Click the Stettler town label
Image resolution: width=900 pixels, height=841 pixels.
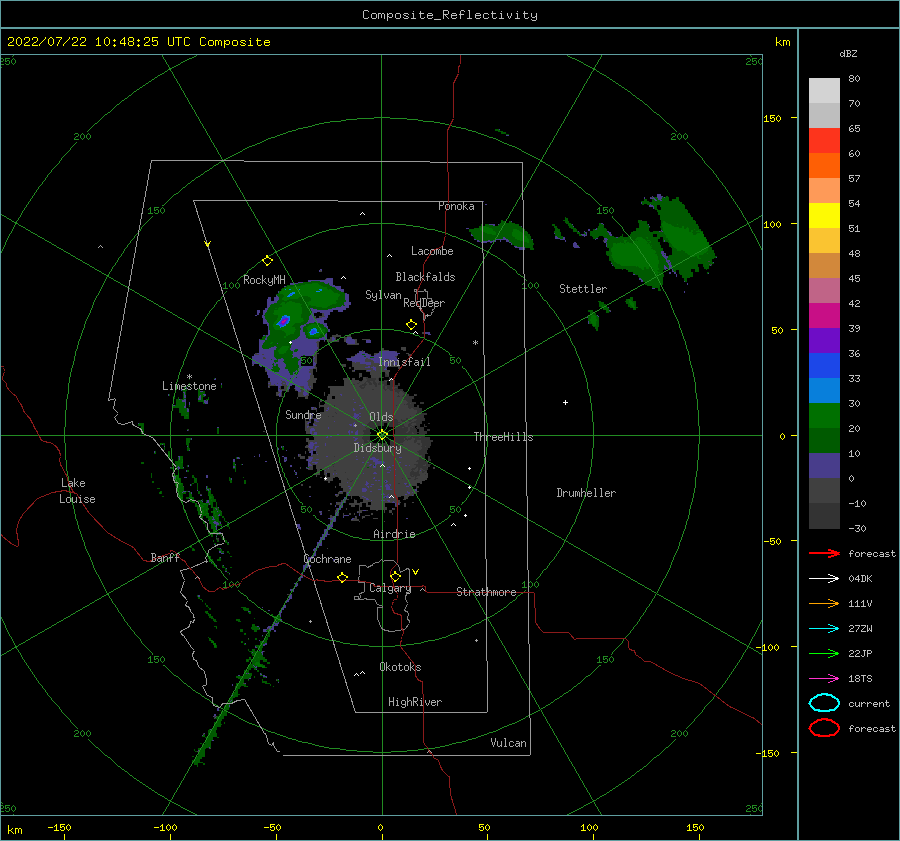tap(583, 289)
